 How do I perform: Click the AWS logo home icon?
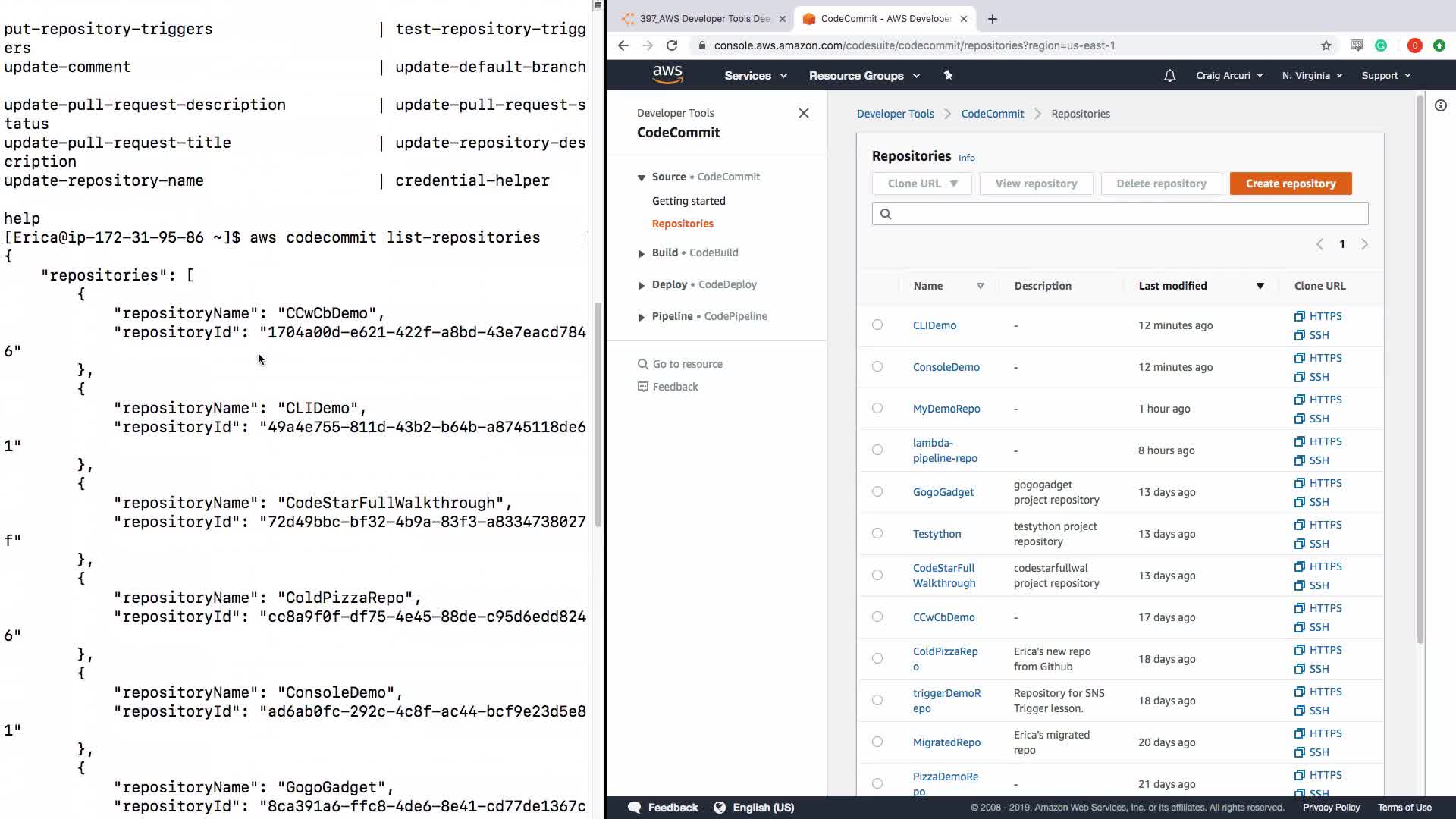click(x=667, y=74)
